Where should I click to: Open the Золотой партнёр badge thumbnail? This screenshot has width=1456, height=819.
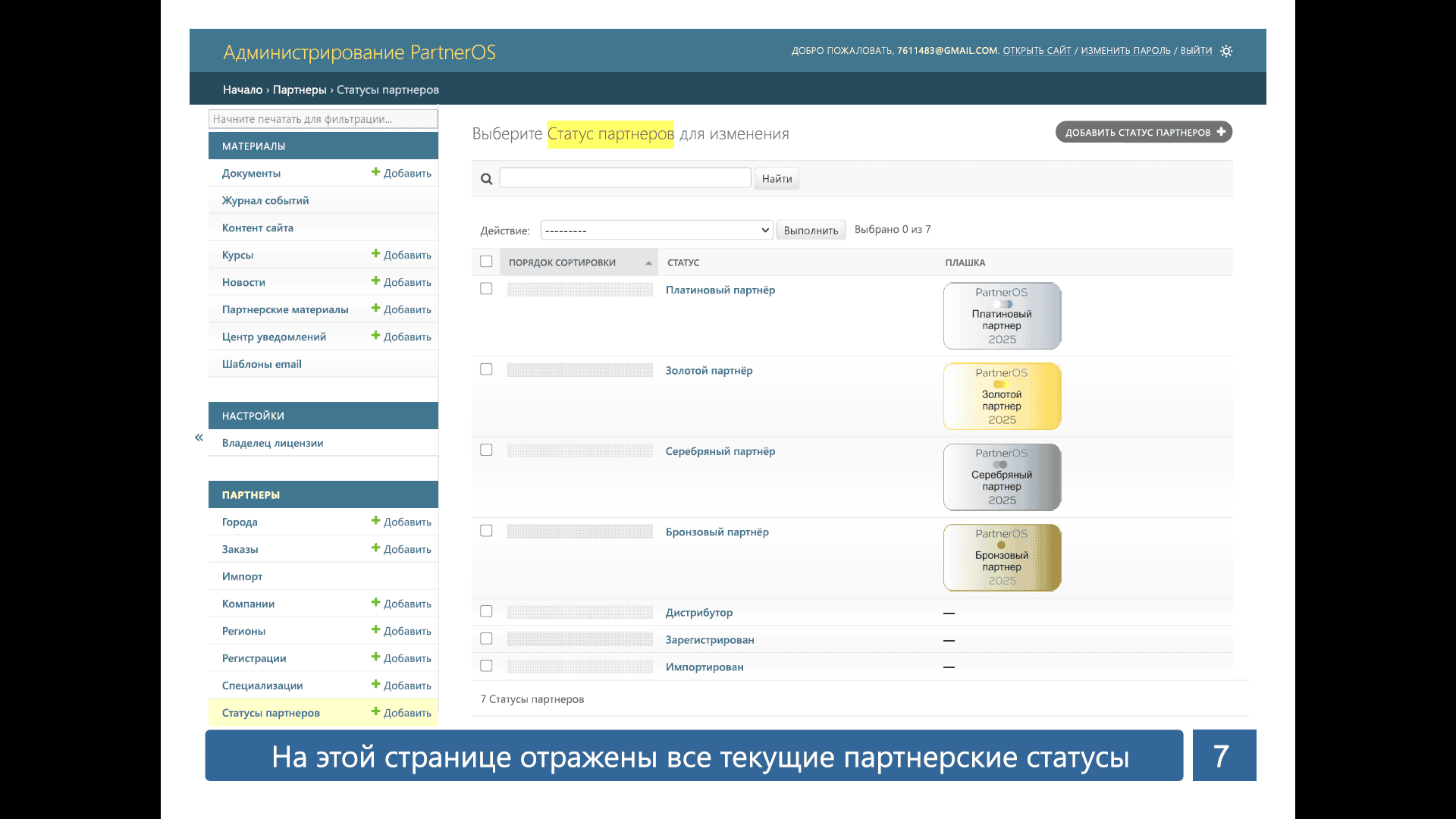pyautogui.click(x=1002, y=397)
